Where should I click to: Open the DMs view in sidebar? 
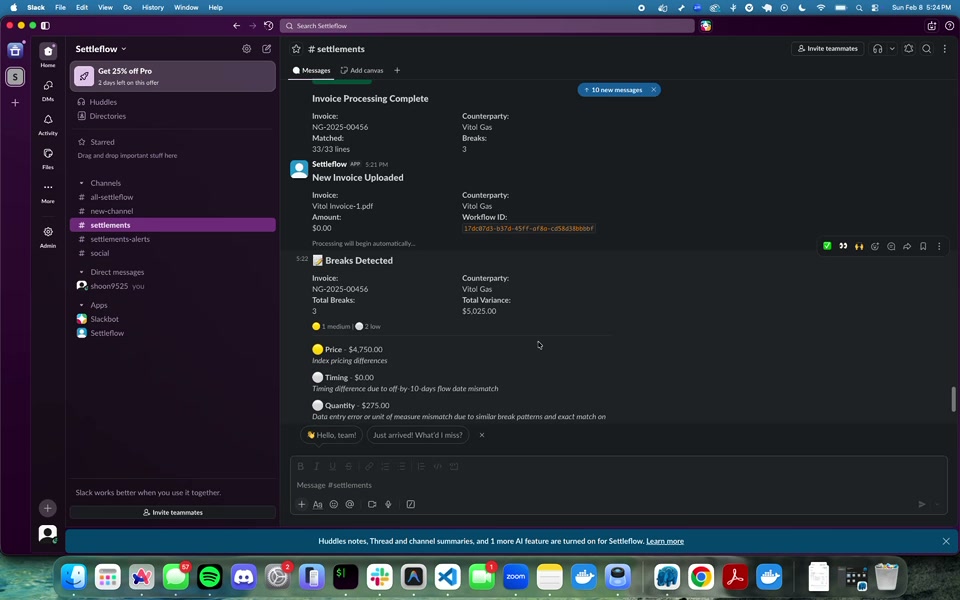click(48, 87)
